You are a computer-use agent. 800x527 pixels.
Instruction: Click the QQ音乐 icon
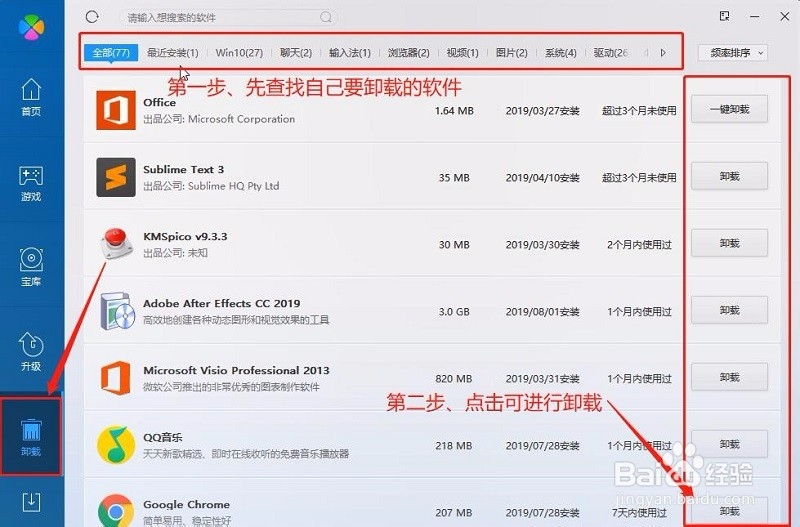[116, 445]
